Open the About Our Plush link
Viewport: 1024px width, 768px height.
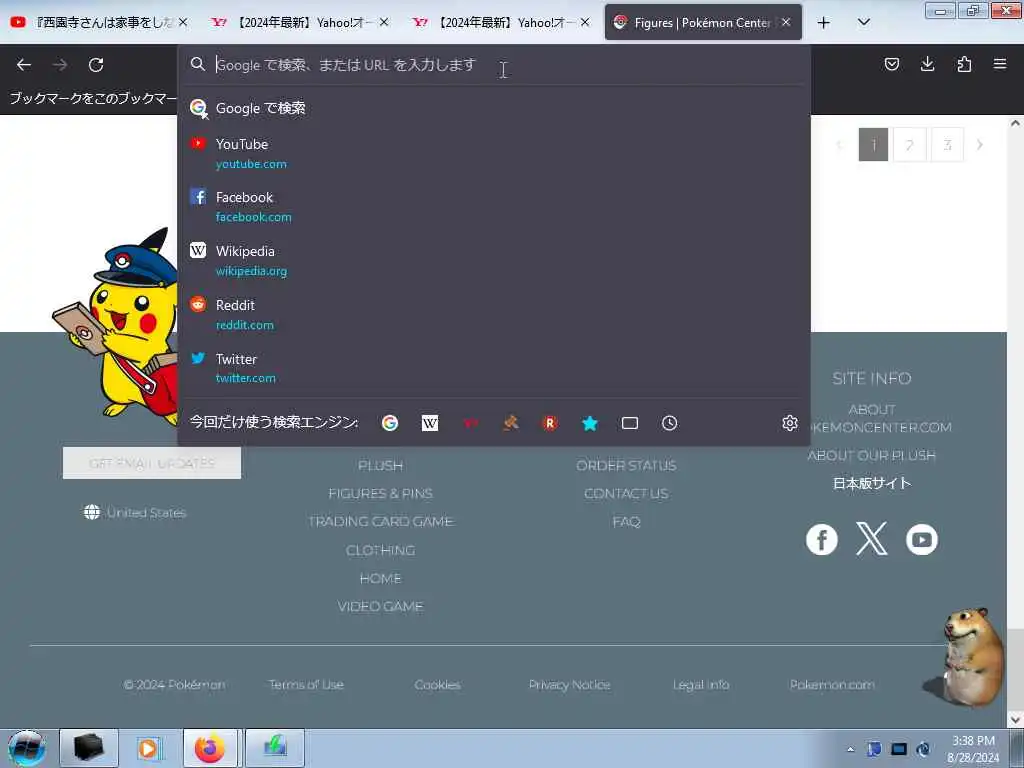871,455
